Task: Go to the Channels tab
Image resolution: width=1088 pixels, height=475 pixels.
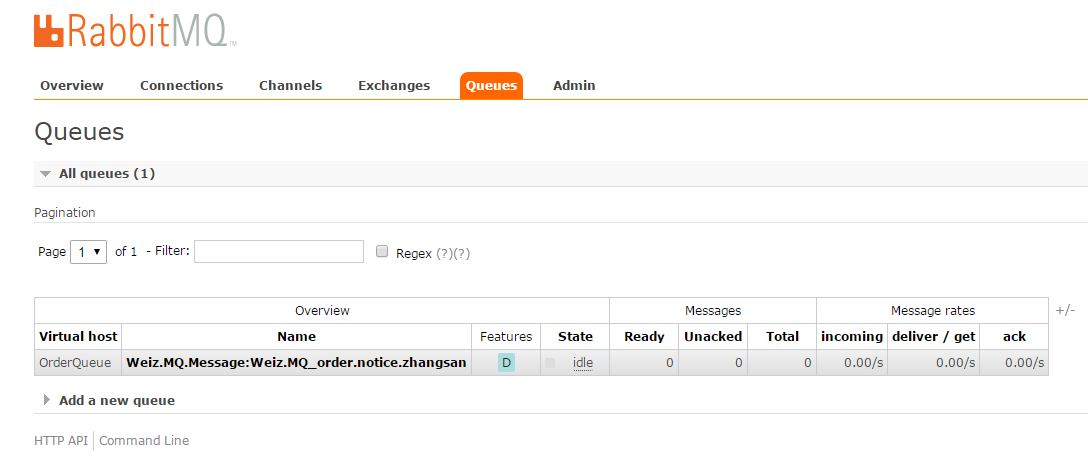Action: click(x=290, y=85)
